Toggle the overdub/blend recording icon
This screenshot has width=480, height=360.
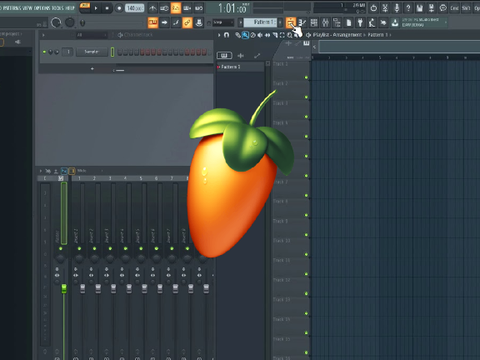(187, 8)
